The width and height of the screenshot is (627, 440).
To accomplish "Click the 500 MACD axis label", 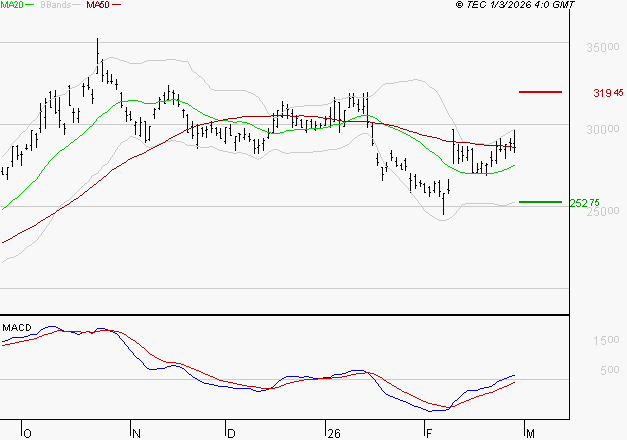I will (609, 370).
